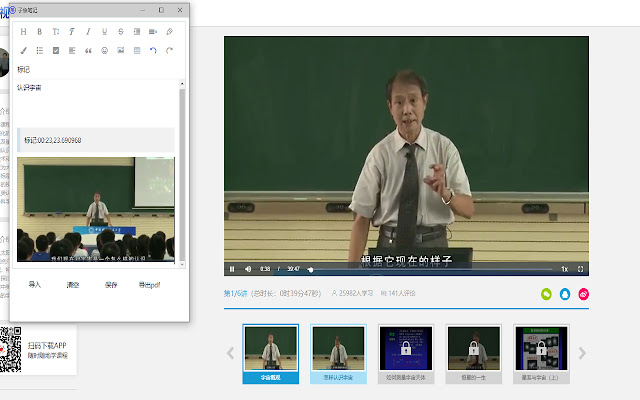Insert a bulleted list
Viewport: 640px width, 400px height.
[x=40, y=50]
